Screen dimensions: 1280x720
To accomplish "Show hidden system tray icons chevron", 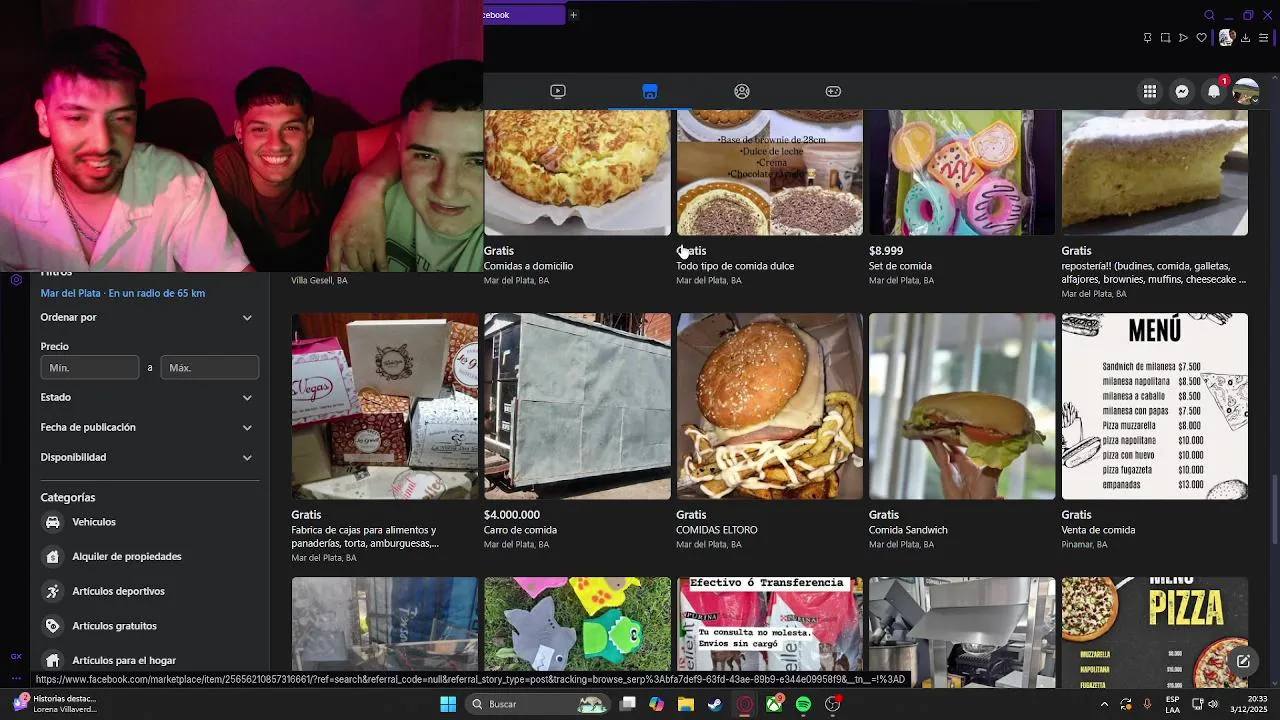I will coord(1104,704).
